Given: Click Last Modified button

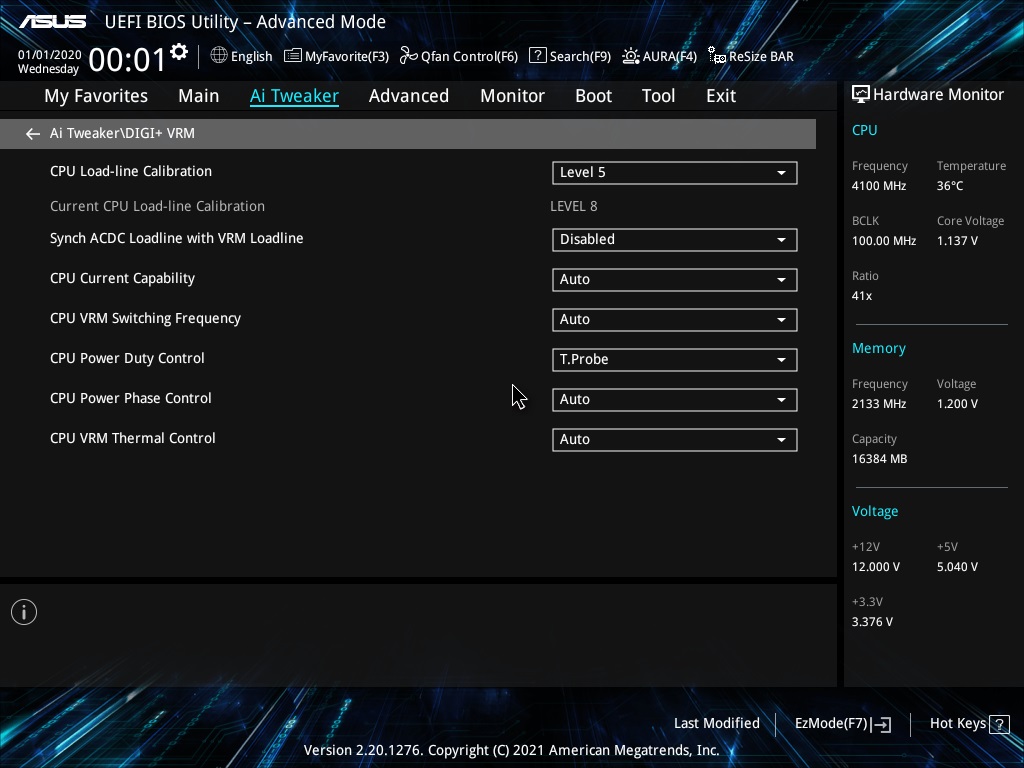Looking at the screenshot, I should (x=716, y=723).
